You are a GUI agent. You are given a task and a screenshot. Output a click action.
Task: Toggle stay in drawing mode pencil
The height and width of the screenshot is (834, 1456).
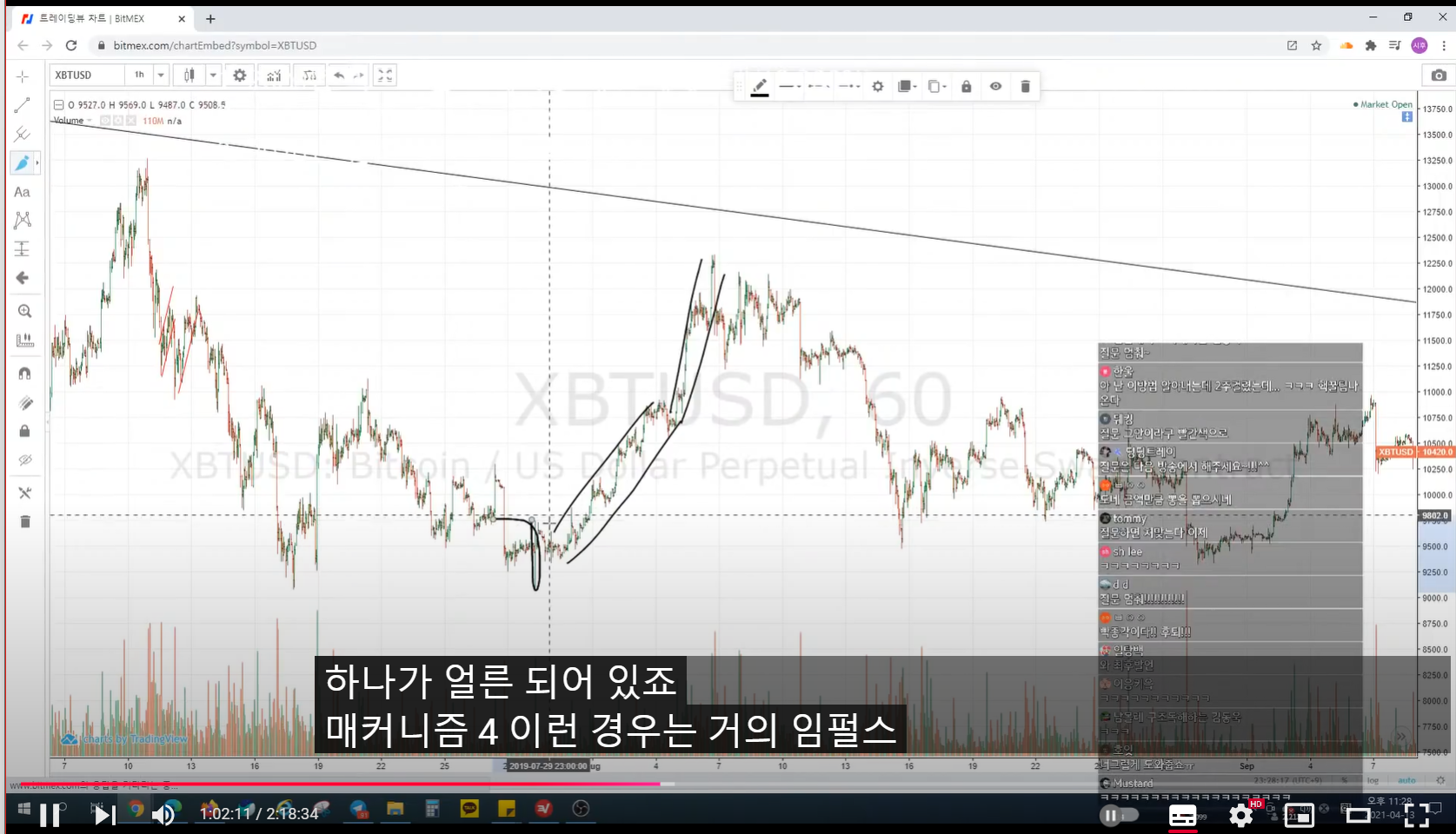point(24,402)
